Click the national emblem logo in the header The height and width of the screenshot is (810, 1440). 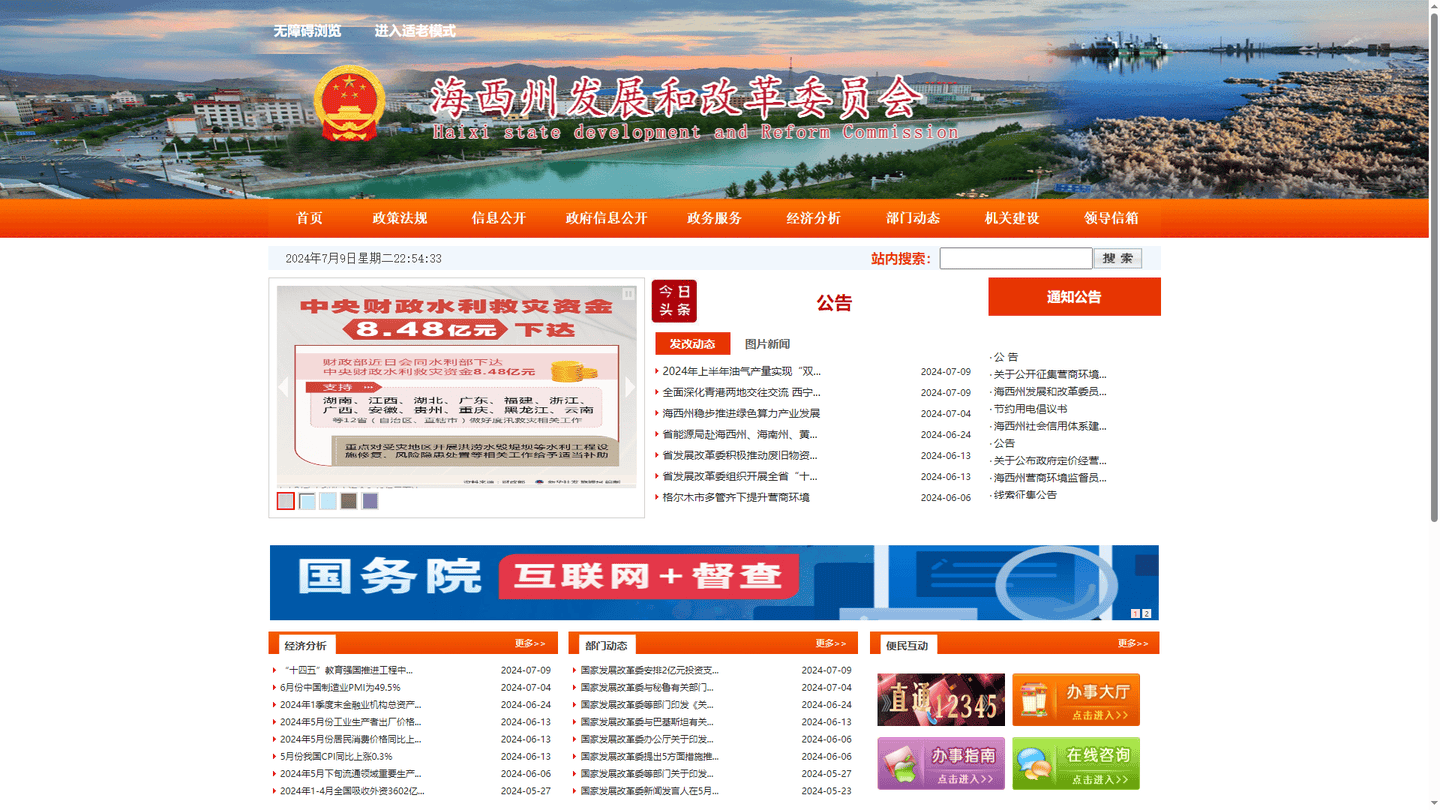[349, 104]
